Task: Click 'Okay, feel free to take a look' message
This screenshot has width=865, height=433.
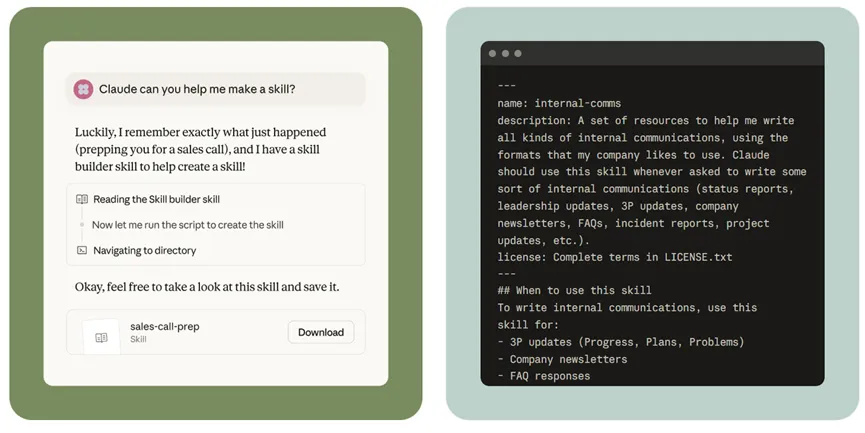Action: 207,287
